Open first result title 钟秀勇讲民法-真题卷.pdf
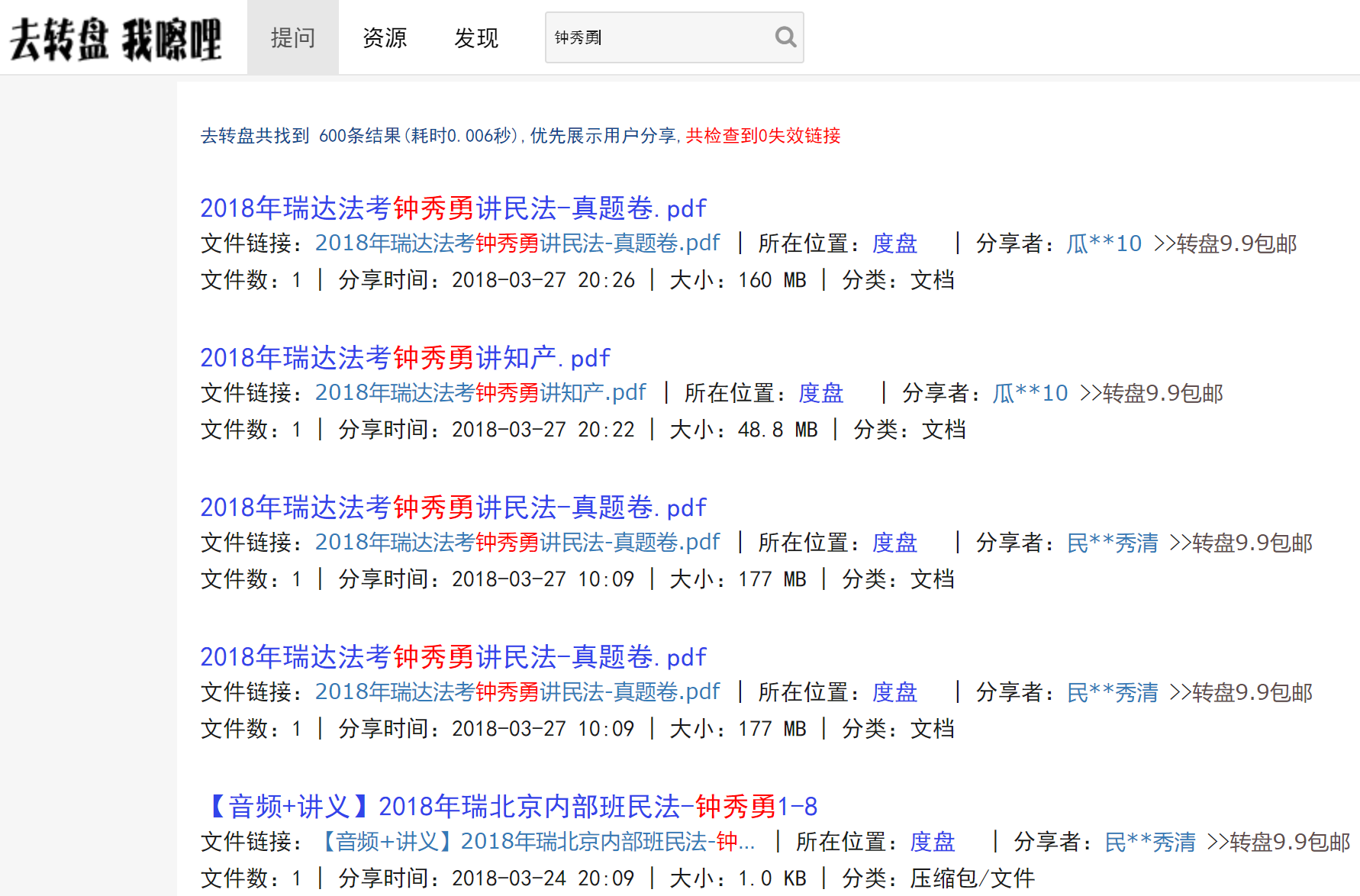This screenshot has height=896, width=1360. click(453, 208)
